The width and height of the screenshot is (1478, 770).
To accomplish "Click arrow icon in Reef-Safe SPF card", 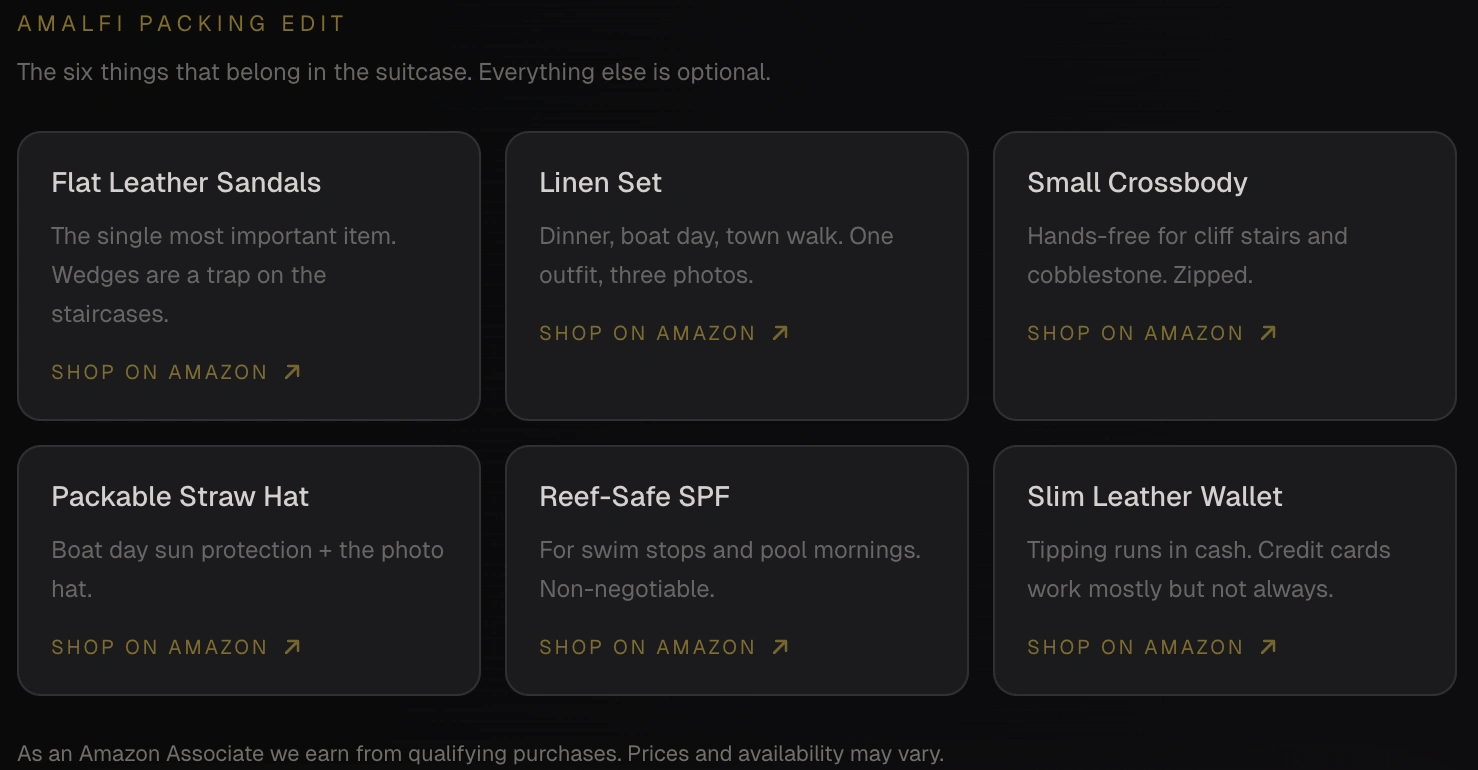I will 780,647.
